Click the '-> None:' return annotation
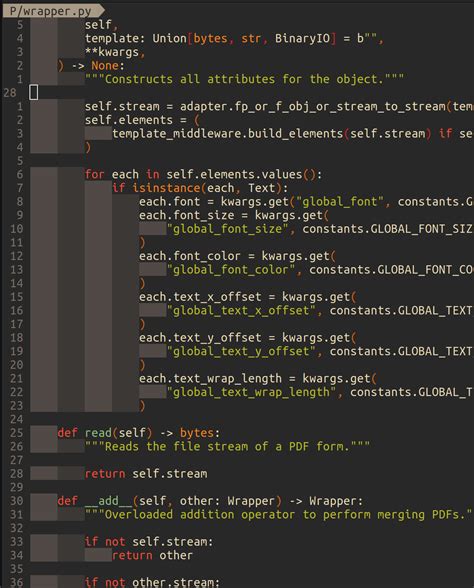Image resolution: width=474 pixels, height=588 pixels. 98,66
